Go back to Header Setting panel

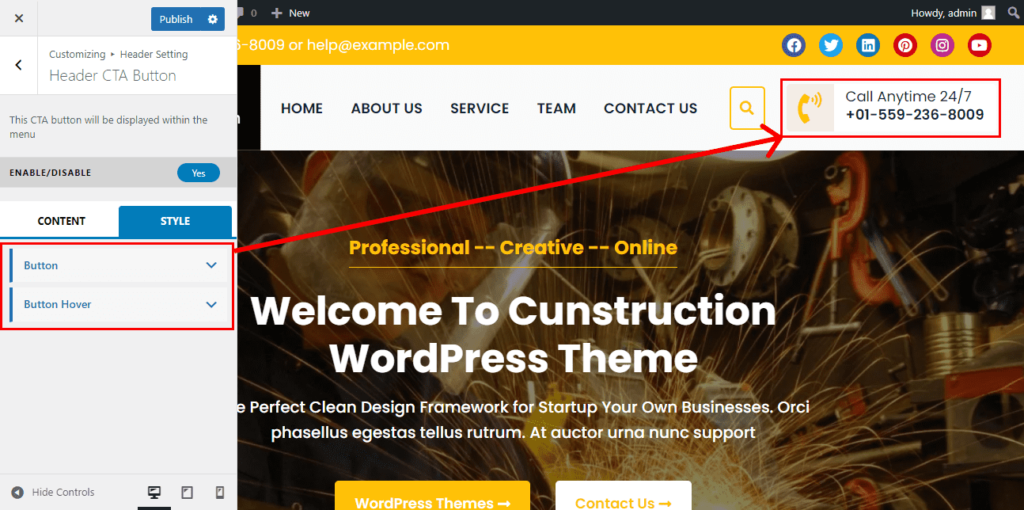(18, 65)
